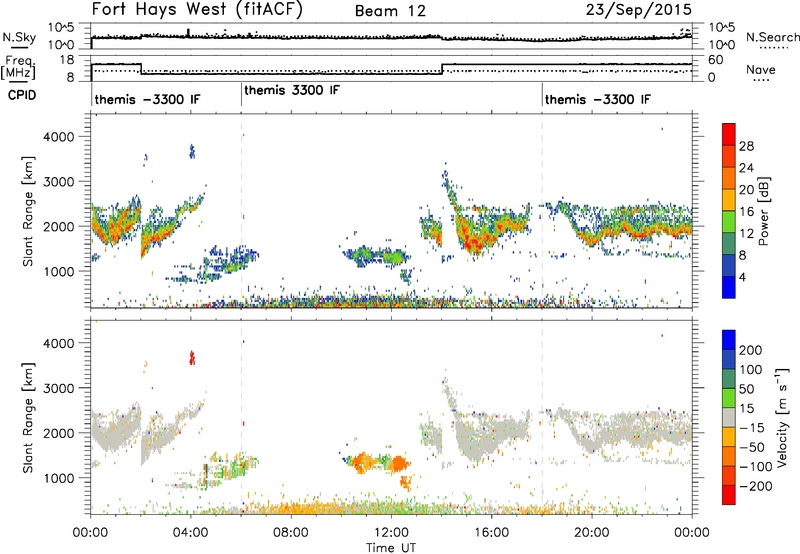Pick the red top segment of Power colorbar
The image size is (800, 554).
(x=729, y=134)
